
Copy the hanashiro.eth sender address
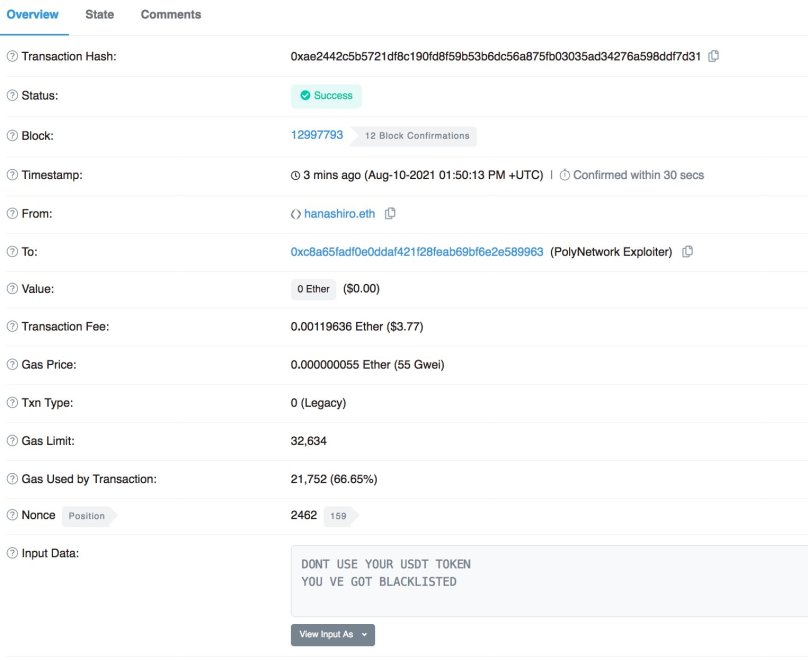pyautogui.click(x=390, y=213)
